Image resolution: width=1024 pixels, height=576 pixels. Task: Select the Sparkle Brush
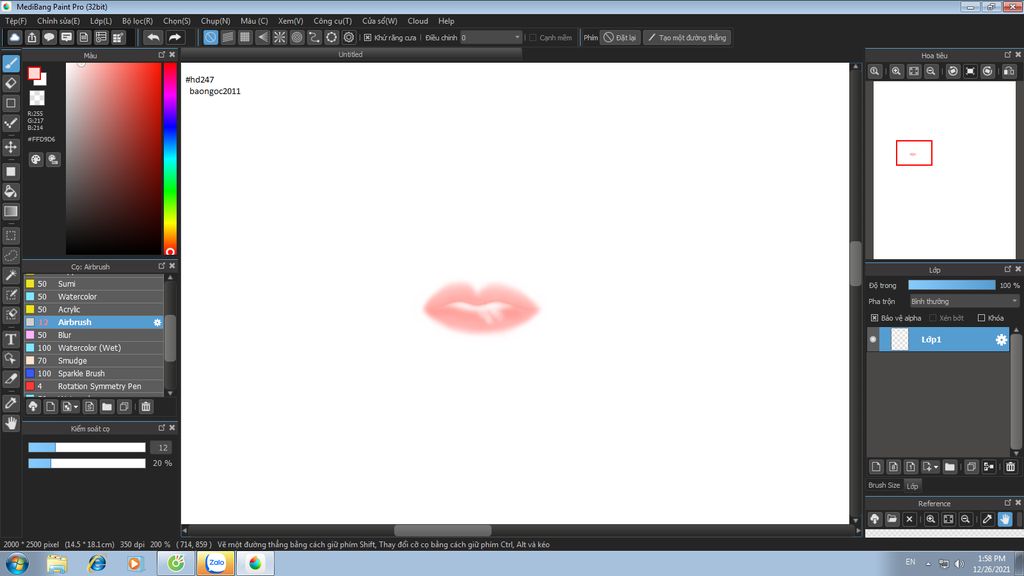tap(94, 374)
